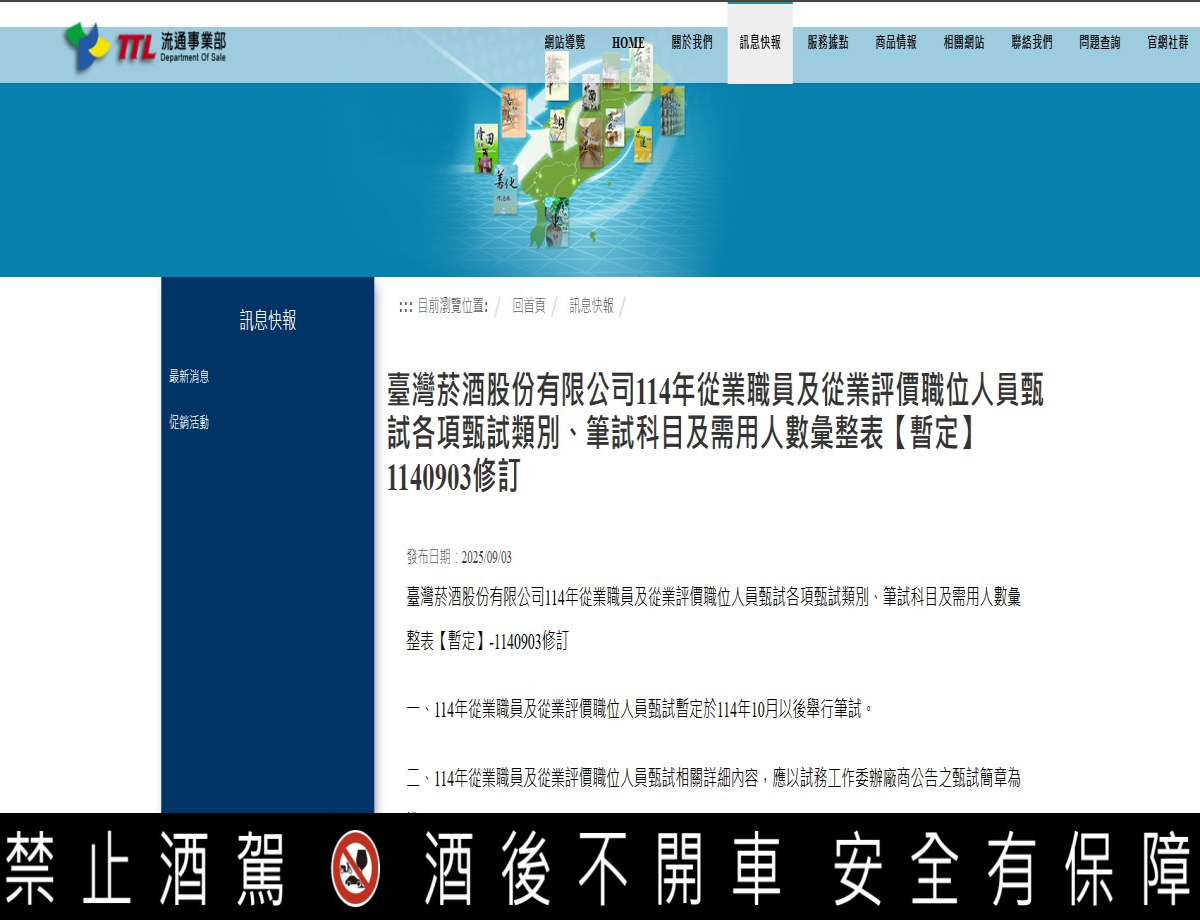Open 促銷活動 in the sidebar
Screen dimensions: 1200x920
click(189, 423)
